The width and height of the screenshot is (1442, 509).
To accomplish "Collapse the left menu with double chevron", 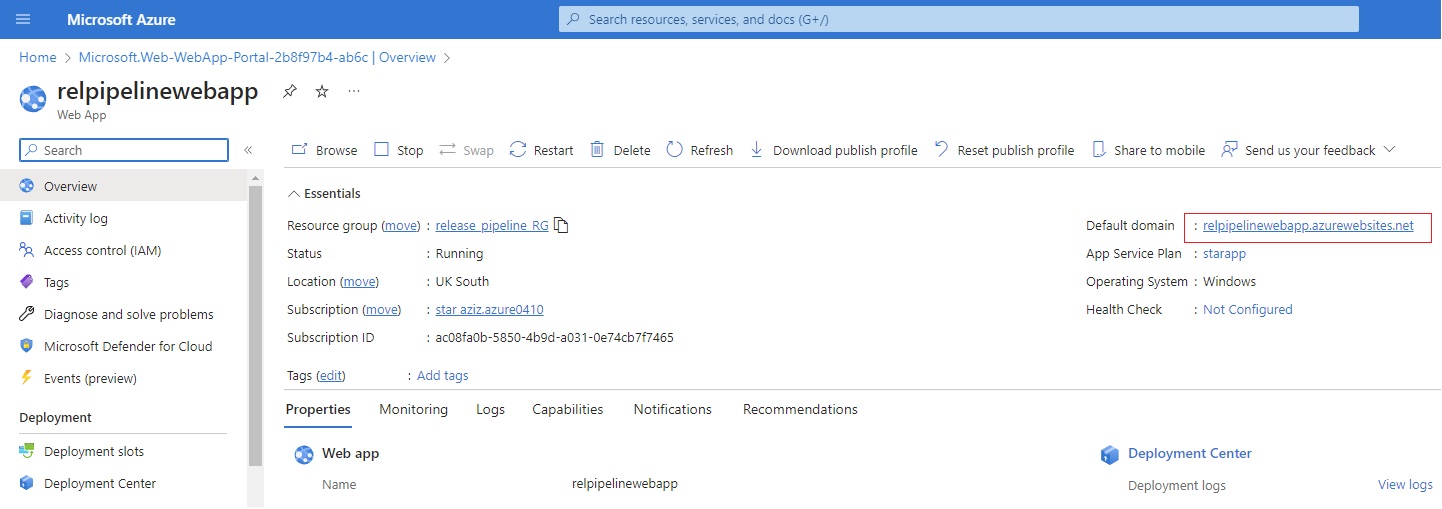I will click(248, 150).
